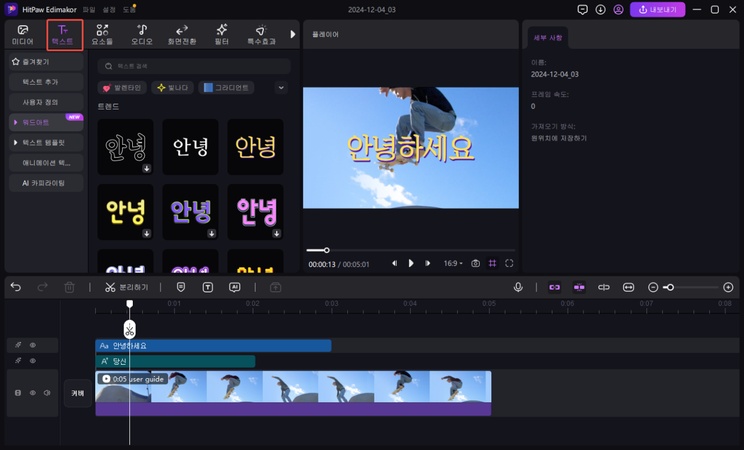The height and width of the screenshot is (450, 744).
Task: Open AI 카피라이팅 in the sidebar
Action: pyautogui.click(x=46, y=183)
